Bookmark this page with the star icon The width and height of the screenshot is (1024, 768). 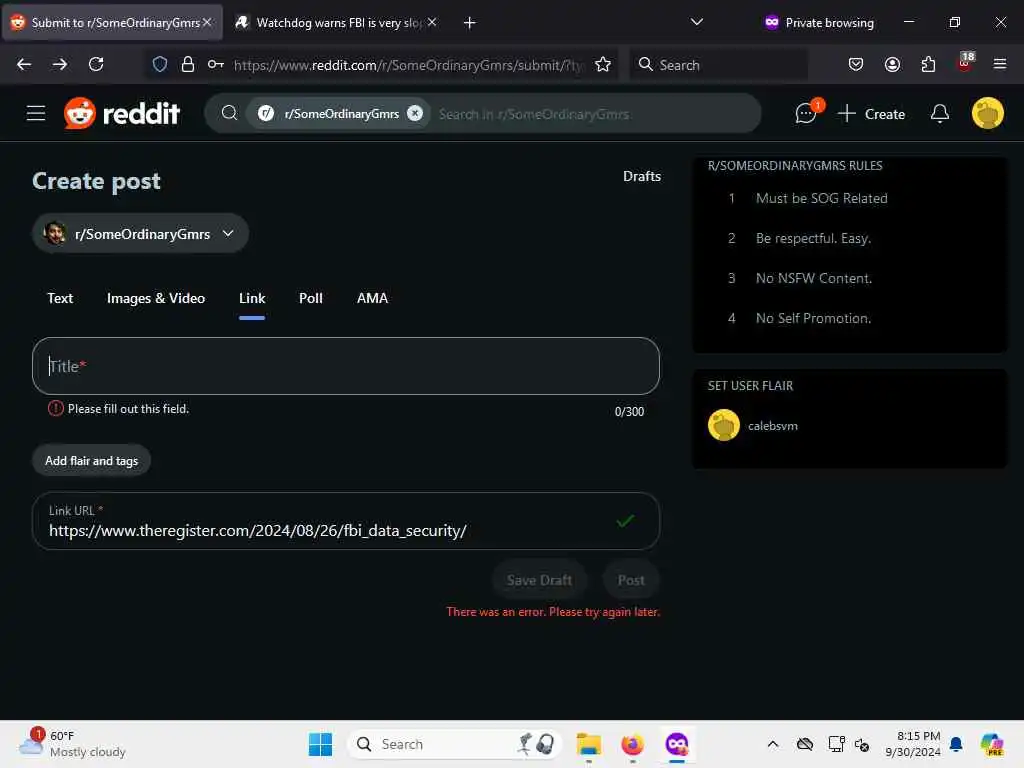(x=603, y=64)
